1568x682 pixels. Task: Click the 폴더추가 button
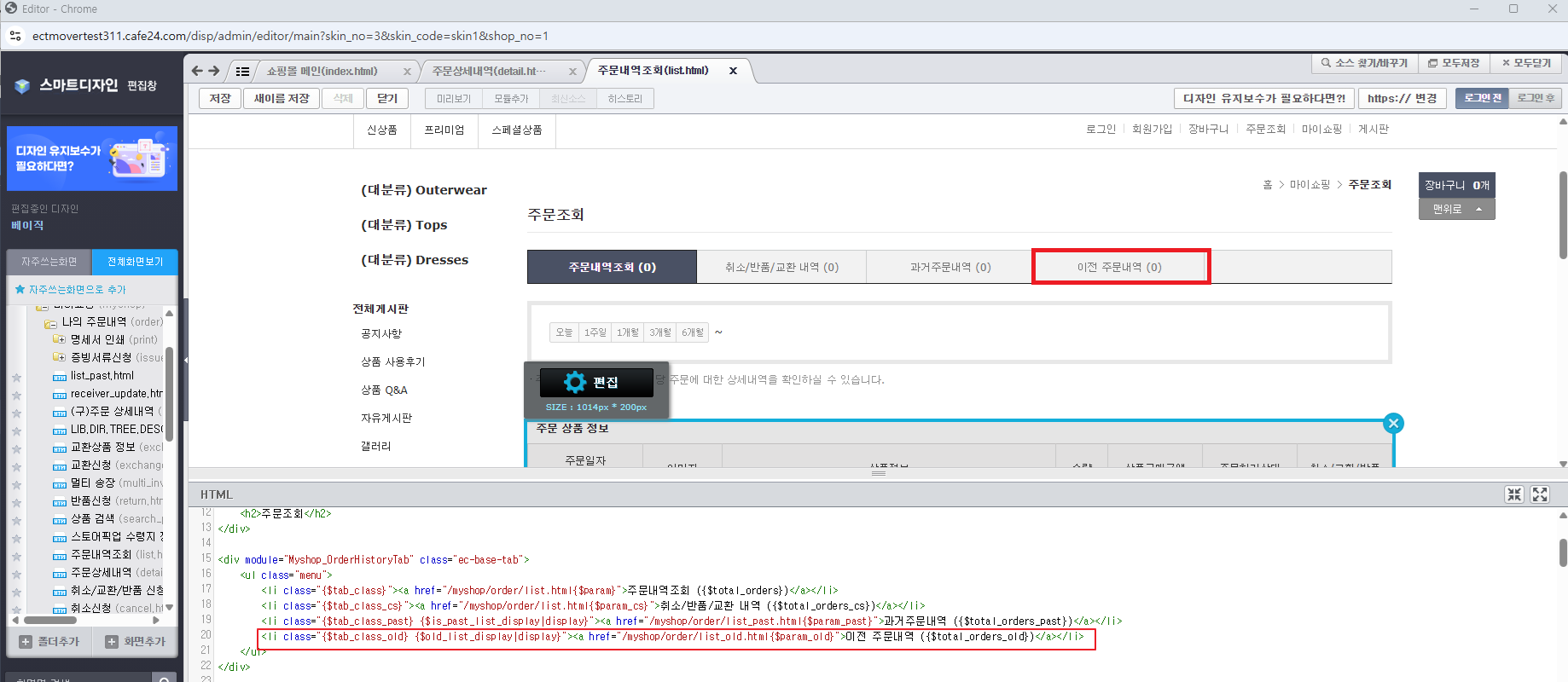tap(49, 642)
